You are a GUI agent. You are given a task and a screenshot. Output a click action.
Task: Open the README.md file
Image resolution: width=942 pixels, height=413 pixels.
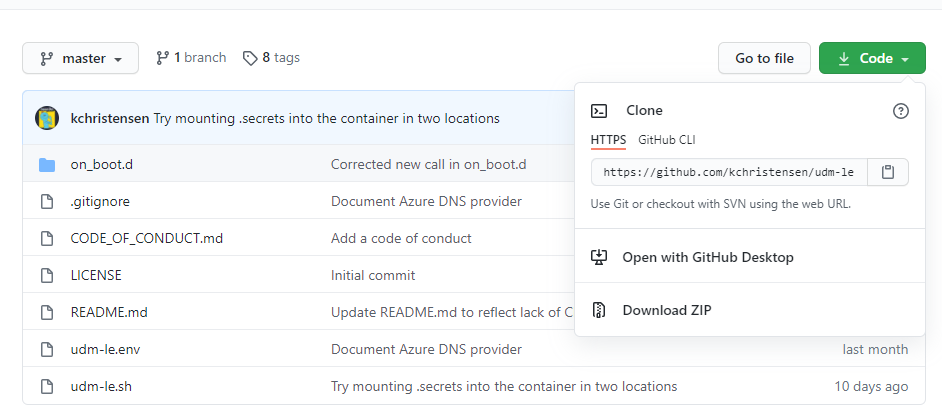109,312
